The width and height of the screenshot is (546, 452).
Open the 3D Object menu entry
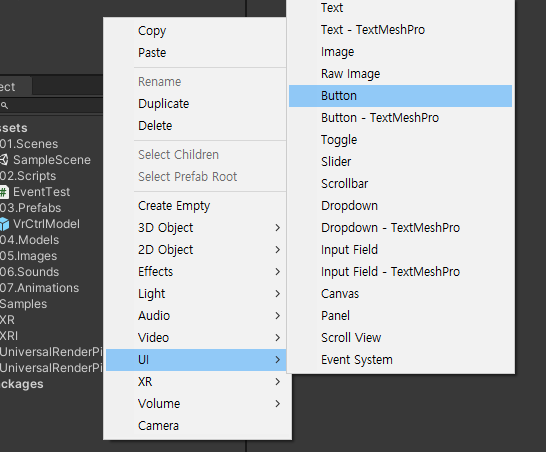pyautogui.click(x=196, y=228)
